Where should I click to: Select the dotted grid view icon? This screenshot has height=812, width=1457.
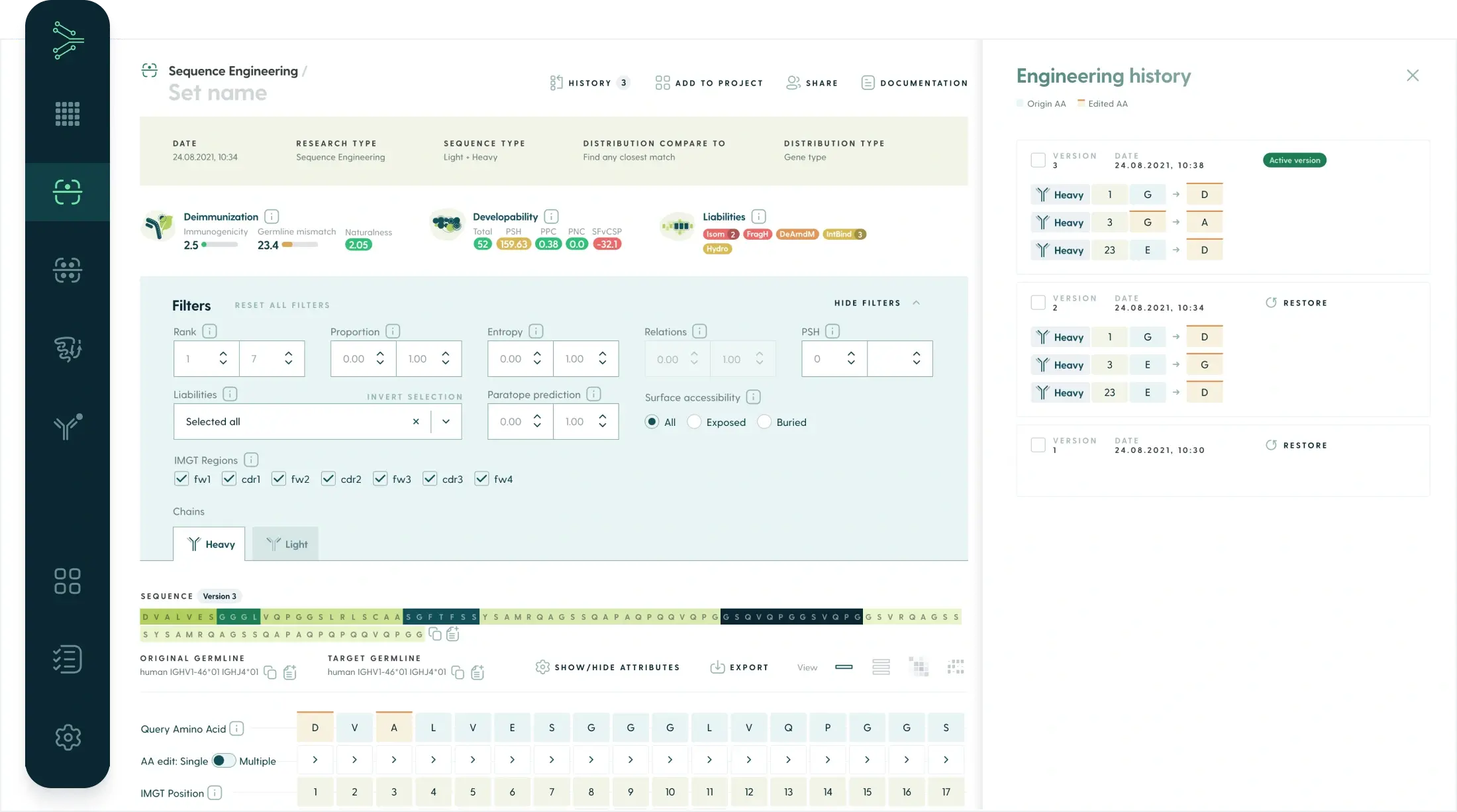[x=956, y=667]
